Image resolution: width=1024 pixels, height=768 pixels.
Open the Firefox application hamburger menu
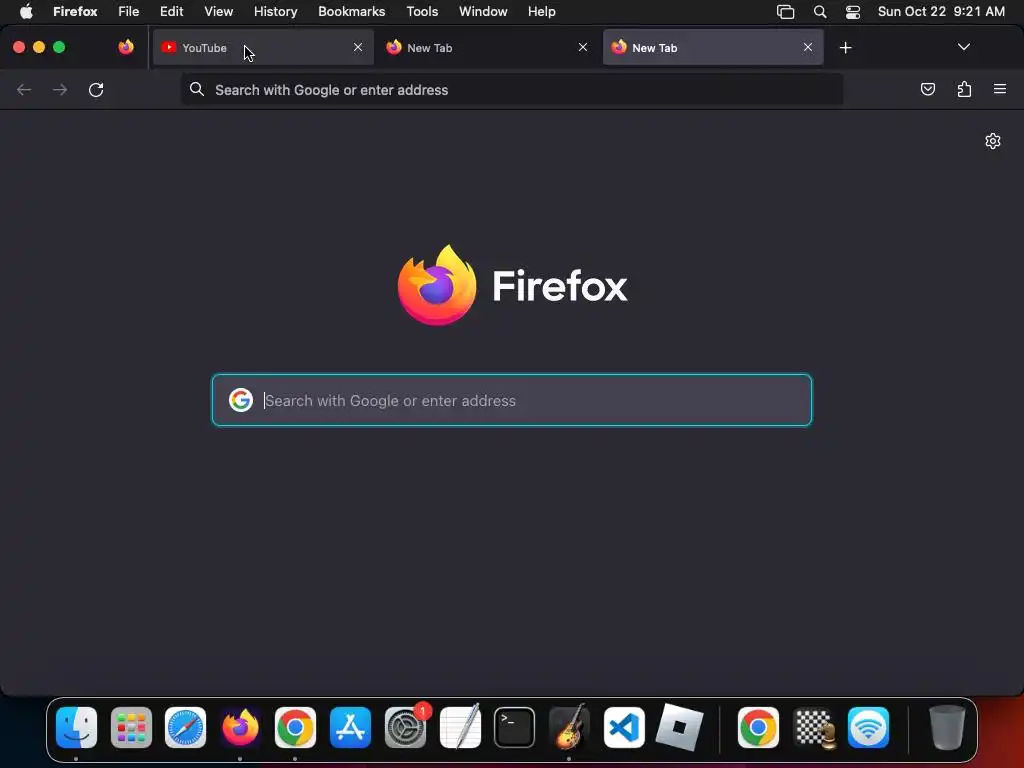pyautogui.click(x=1000, y=89)
